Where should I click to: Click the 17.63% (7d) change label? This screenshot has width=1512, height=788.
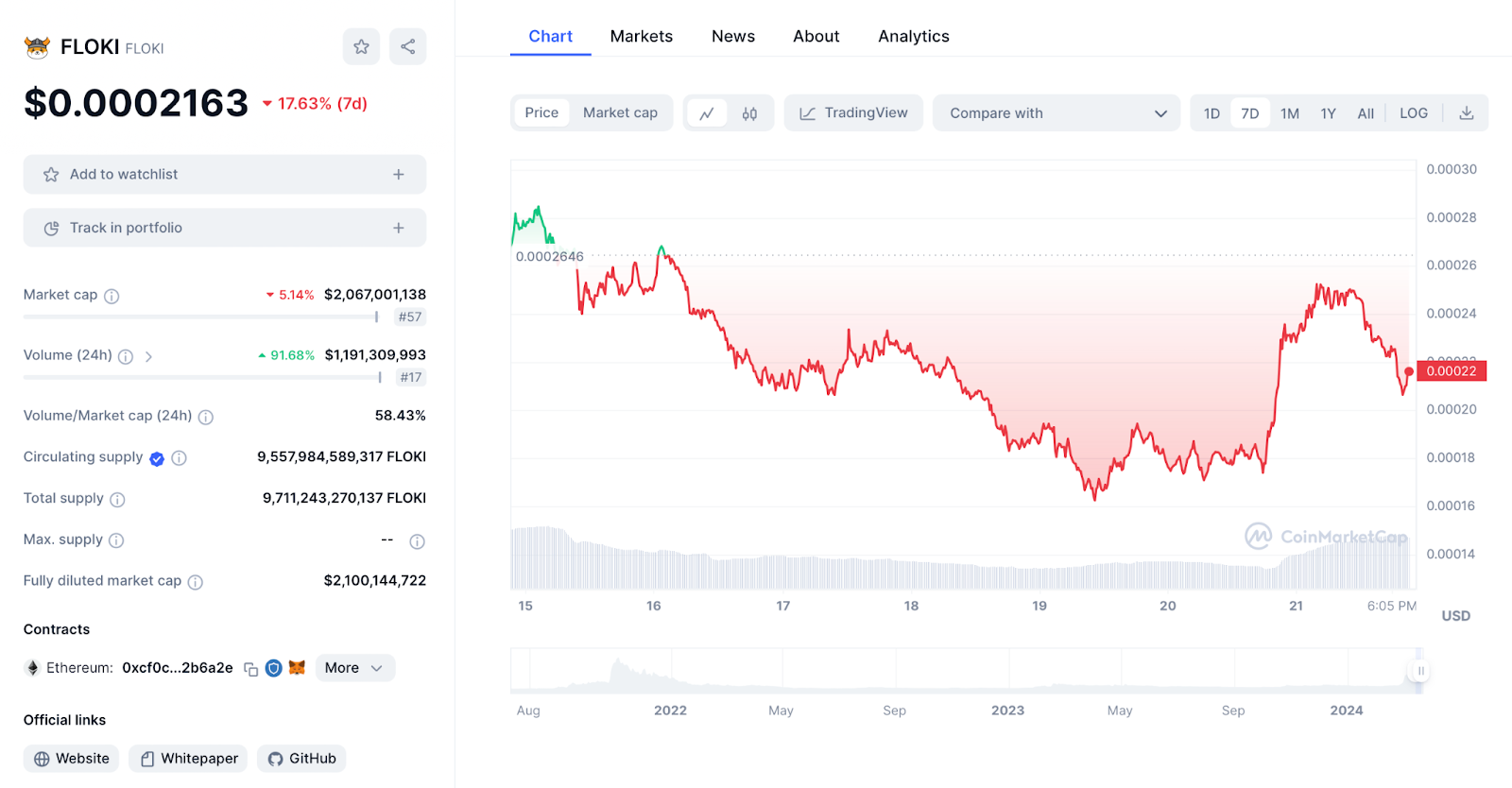315,104
